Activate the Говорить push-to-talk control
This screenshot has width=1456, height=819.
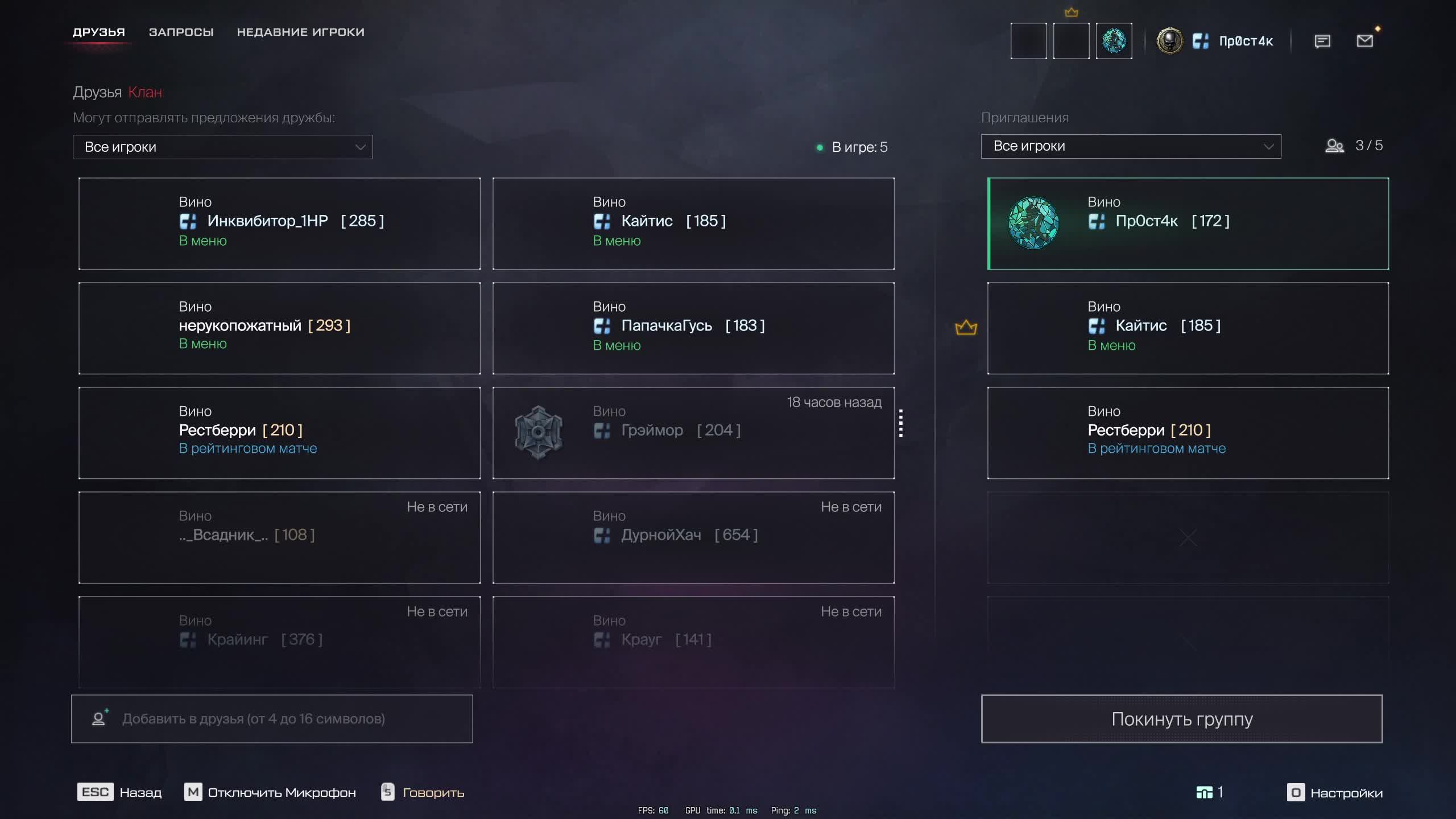423,792
